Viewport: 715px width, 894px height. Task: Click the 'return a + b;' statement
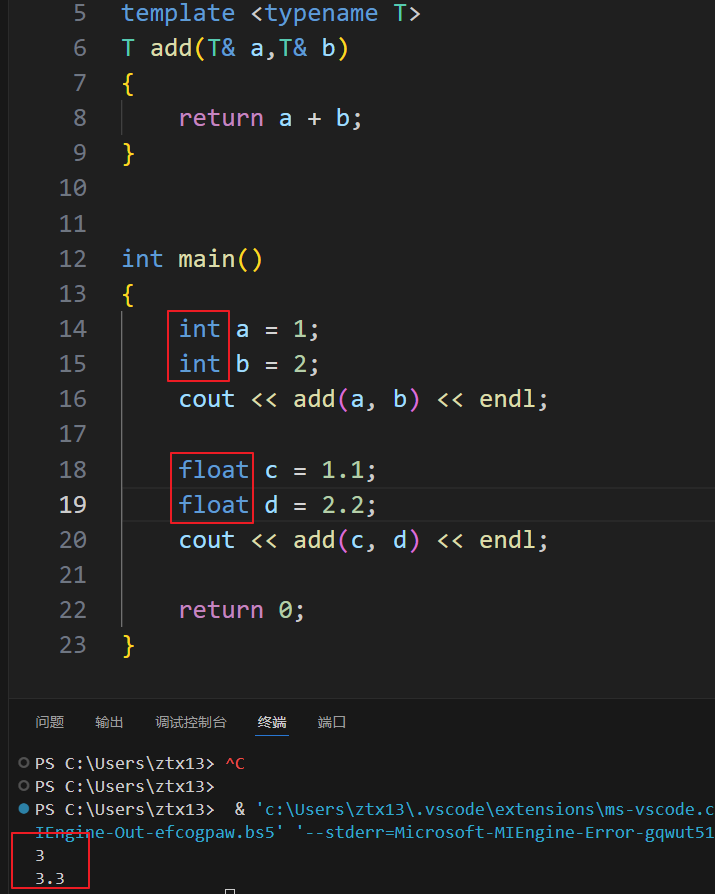tap(270, 119)
